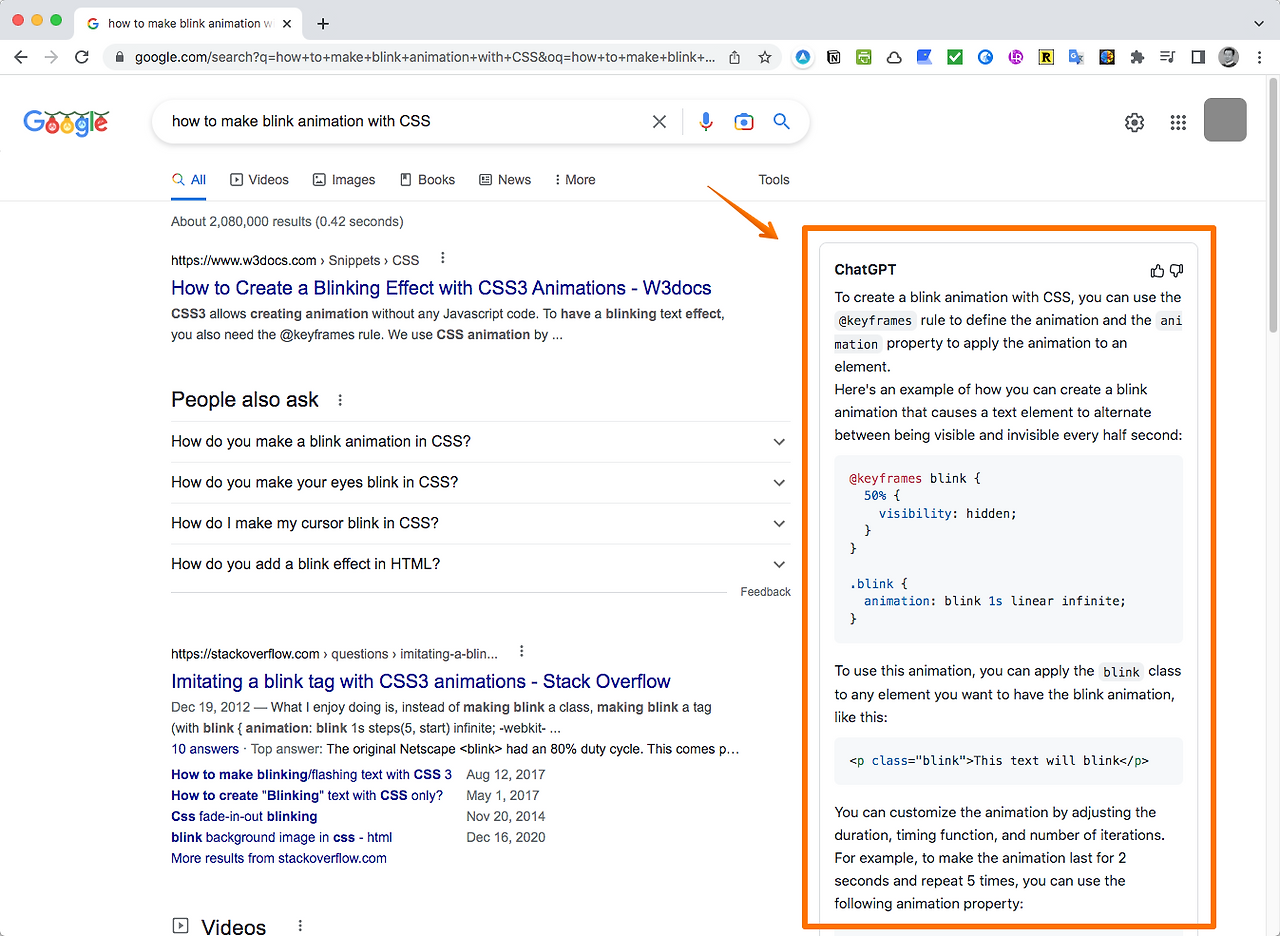Screen dimensions: 1280x936
Task: Open the share page icon in address bar
Action: (x=735, y=57)
